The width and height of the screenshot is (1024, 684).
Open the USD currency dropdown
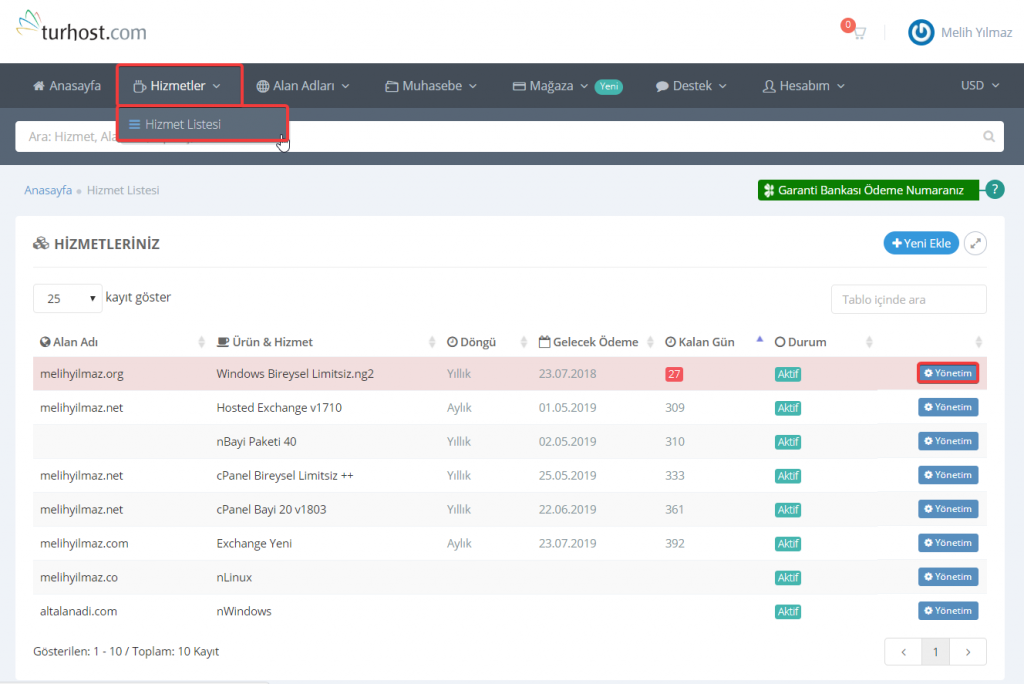[x=979, y=86]
